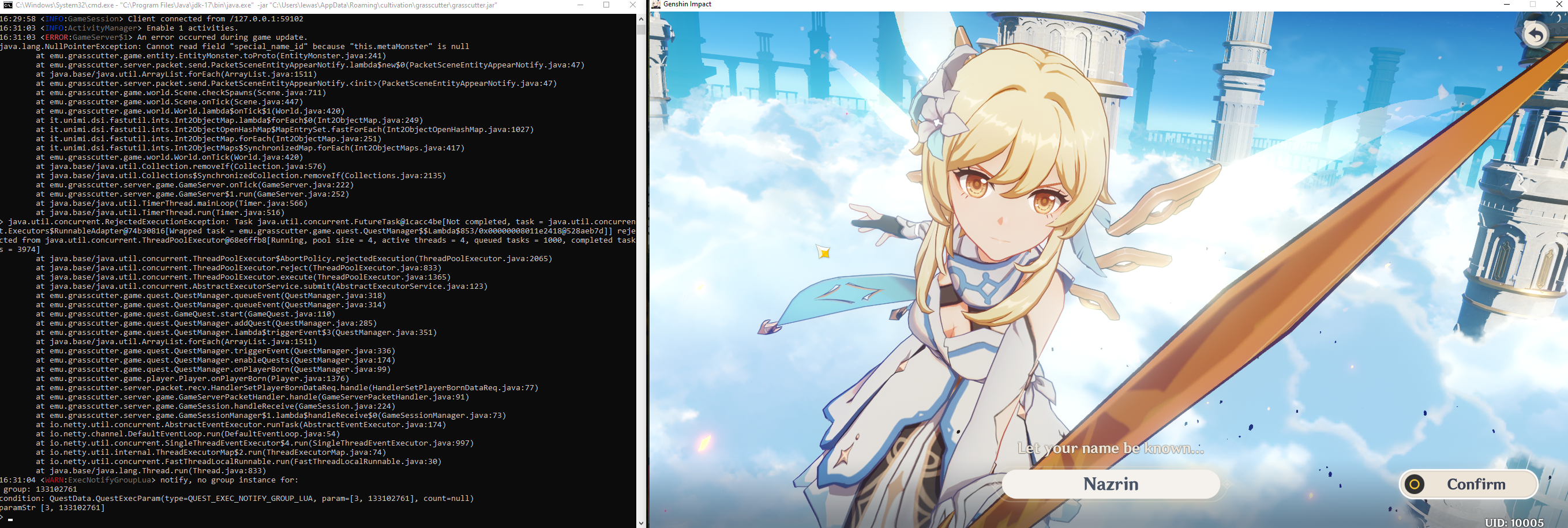Click the Genshin Impact window title text
Image resolution: width=1568 pixels, height=528 pixels.
[687, 4]
